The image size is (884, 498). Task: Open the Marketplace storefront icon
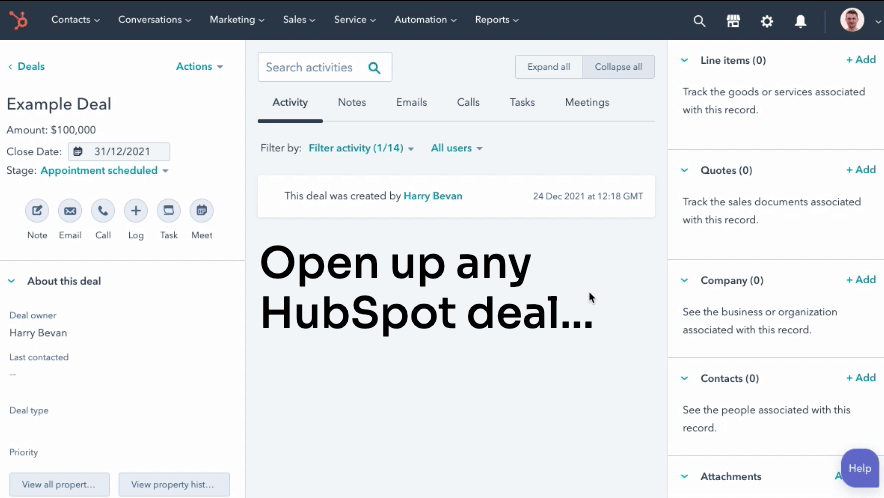733,21
